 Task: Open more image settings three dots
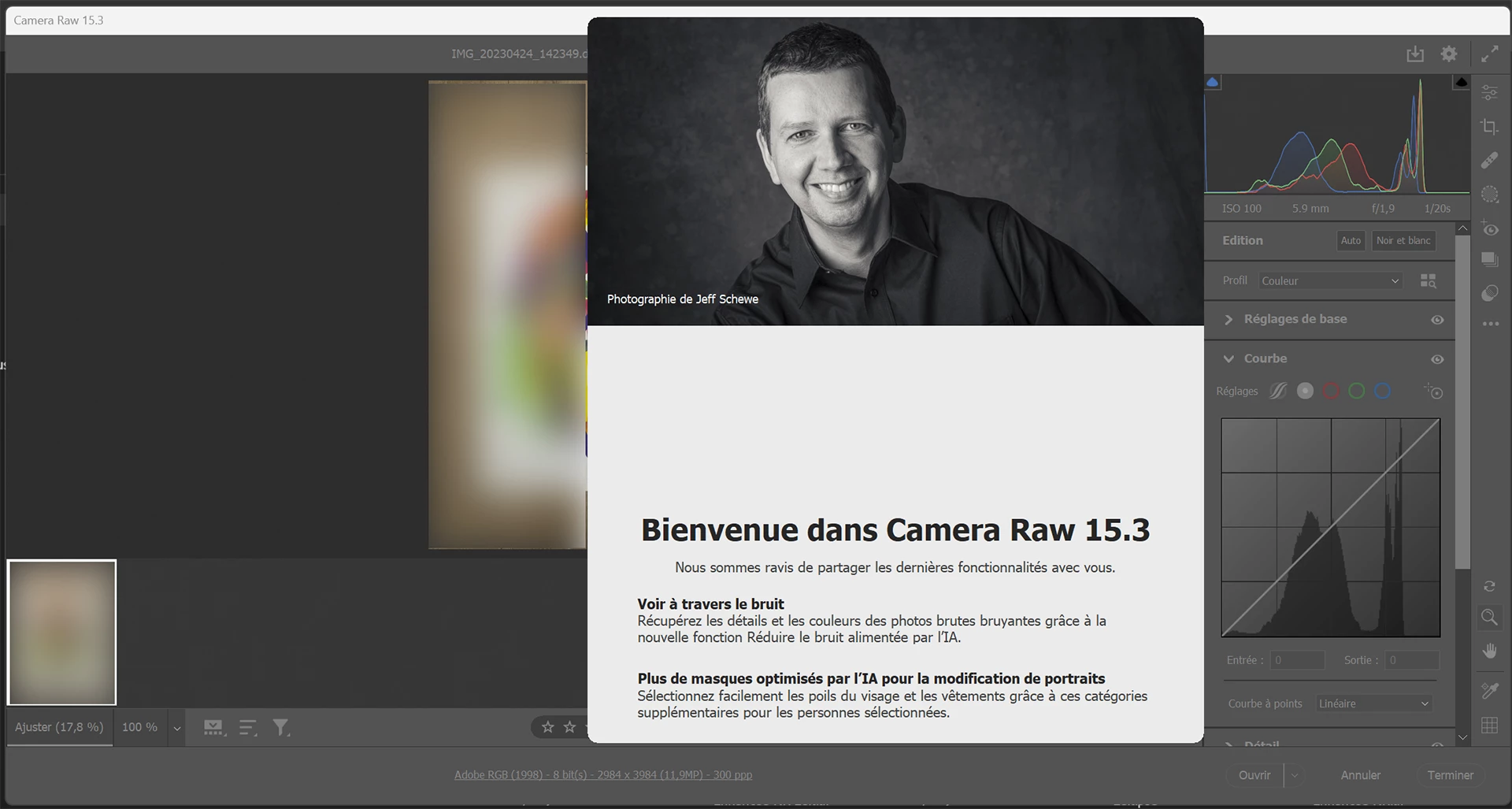point(1490,324)
